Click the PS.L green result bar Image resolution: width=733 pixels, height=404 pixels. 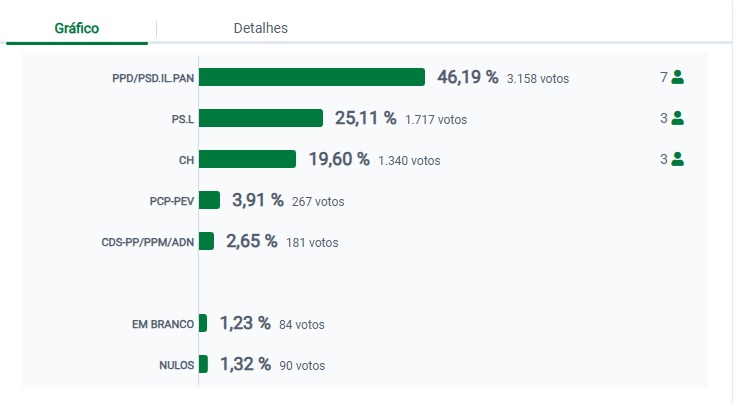coord(261,118)
